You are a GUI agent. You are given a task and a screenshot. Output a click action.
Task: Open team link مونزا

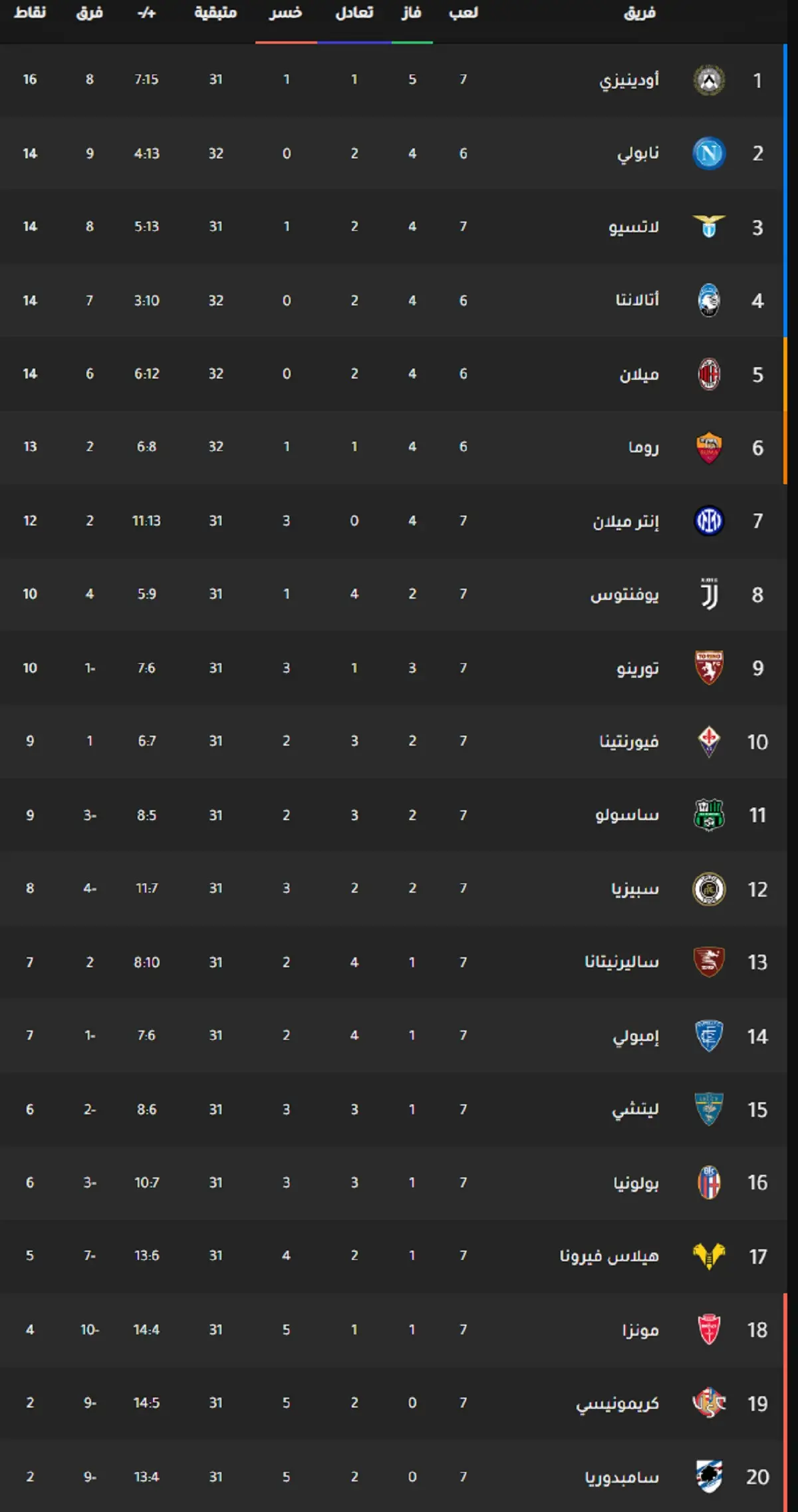[640, 1329]
